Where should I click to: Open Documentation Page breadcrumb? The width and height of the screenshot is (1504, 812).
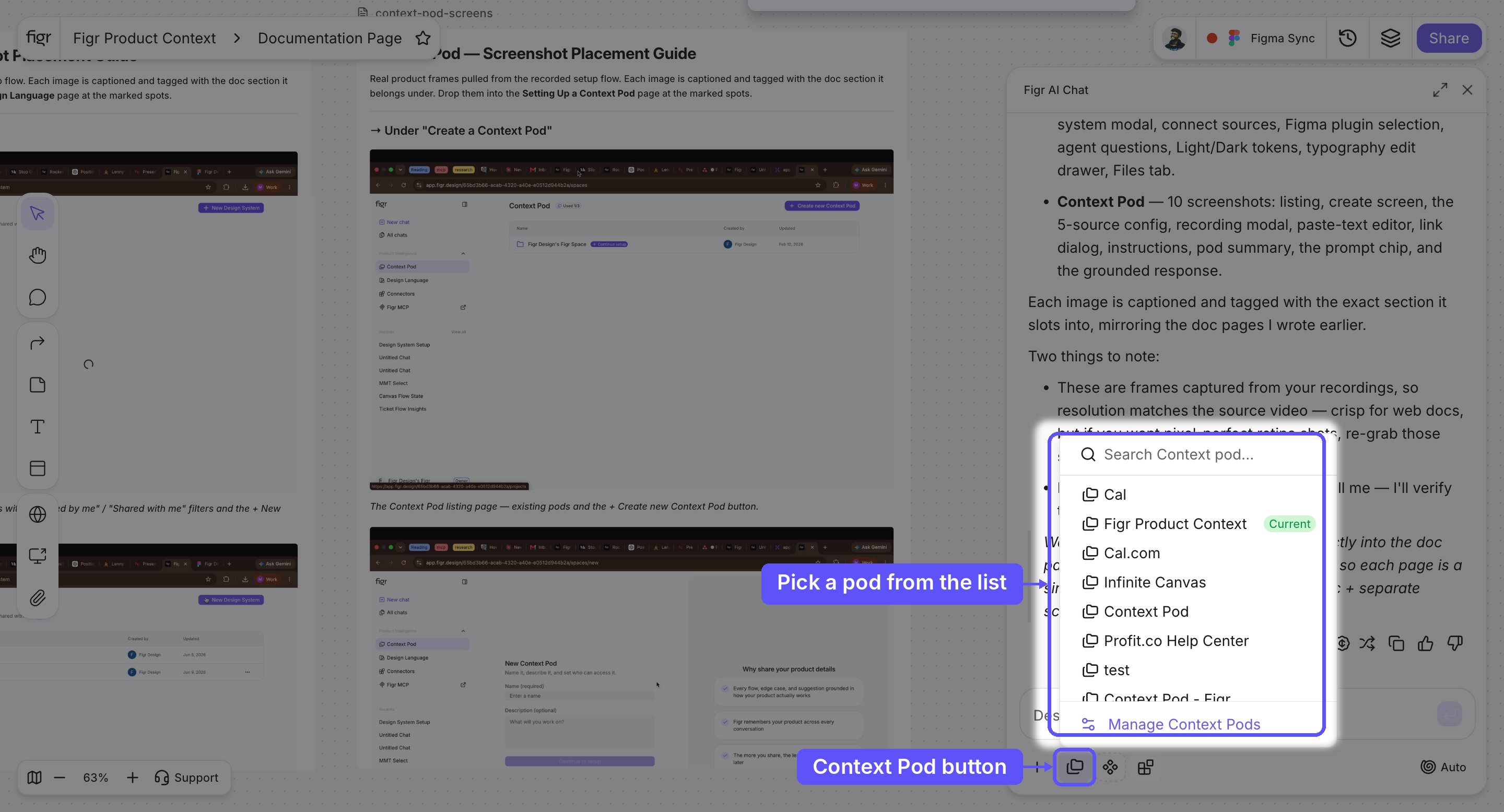(330, 38)
